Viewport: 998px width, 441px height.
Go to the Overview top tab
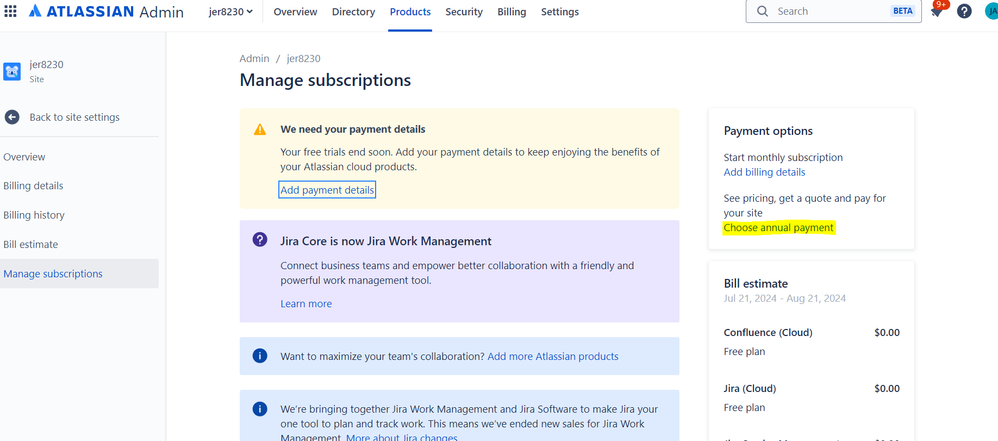pyautogui.click(x=295, y=11)
